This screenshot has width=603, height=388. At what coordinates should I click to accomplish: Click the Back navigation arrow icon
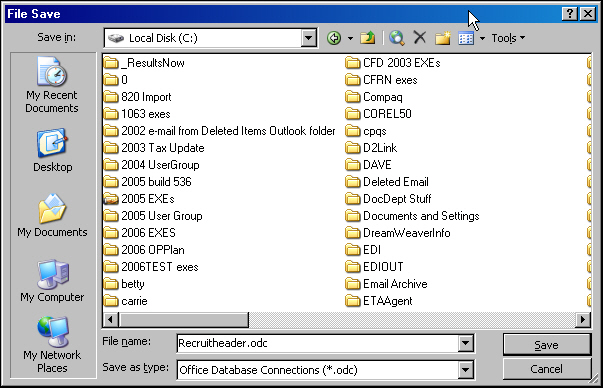[334, 38]
